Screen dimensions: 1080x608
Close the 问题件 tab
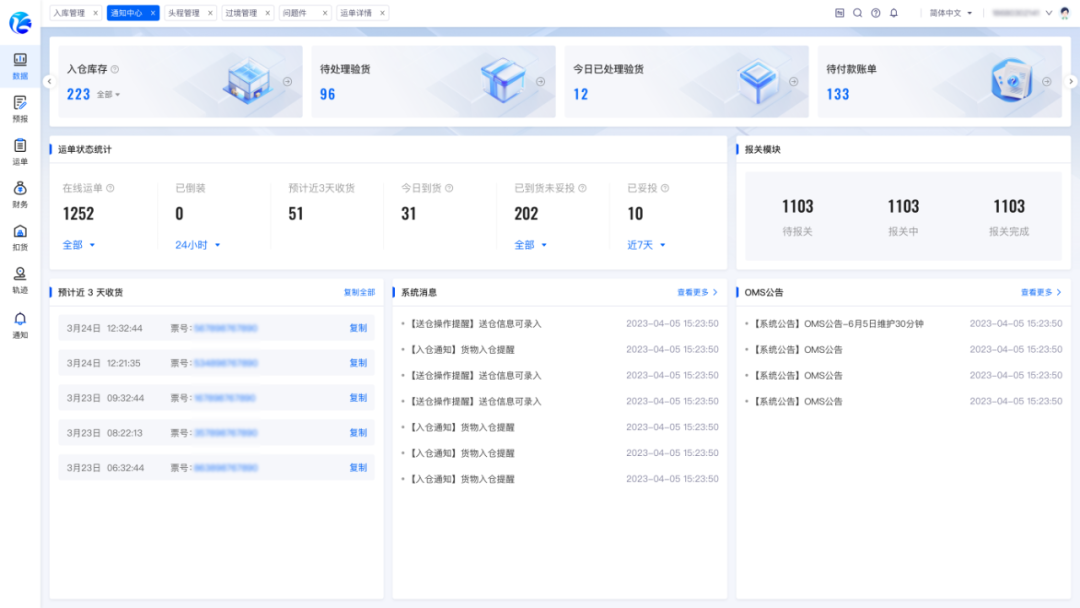(325, 13)
